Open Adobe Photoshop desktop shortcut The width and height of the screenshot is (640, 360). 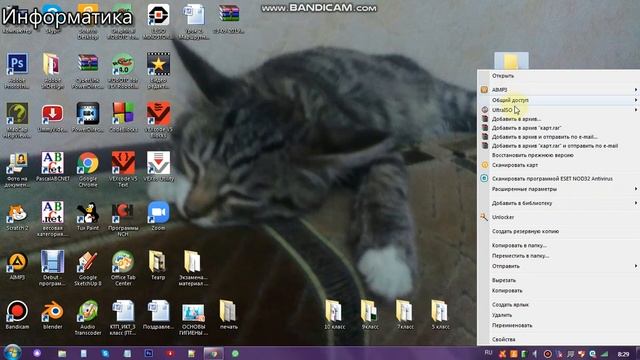[17, 70]
